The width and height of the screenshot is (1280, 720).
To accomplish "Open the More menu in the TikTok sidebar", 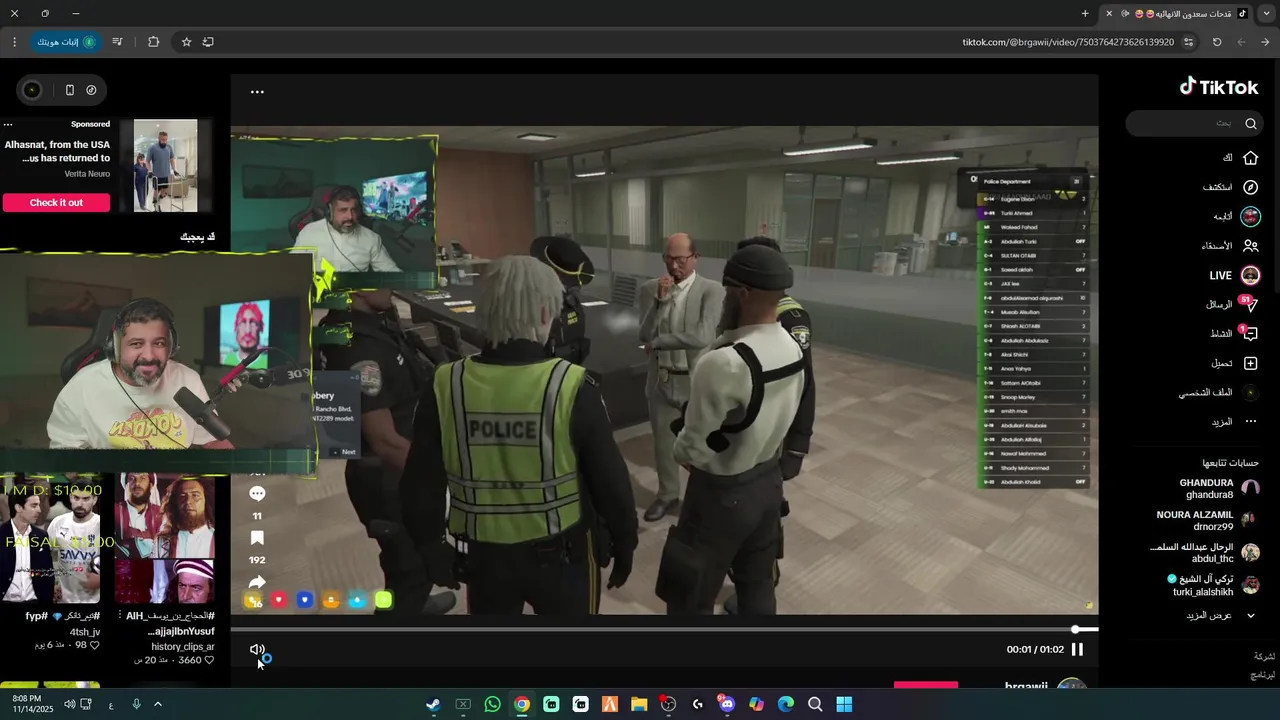I will tap(1234, 421).
